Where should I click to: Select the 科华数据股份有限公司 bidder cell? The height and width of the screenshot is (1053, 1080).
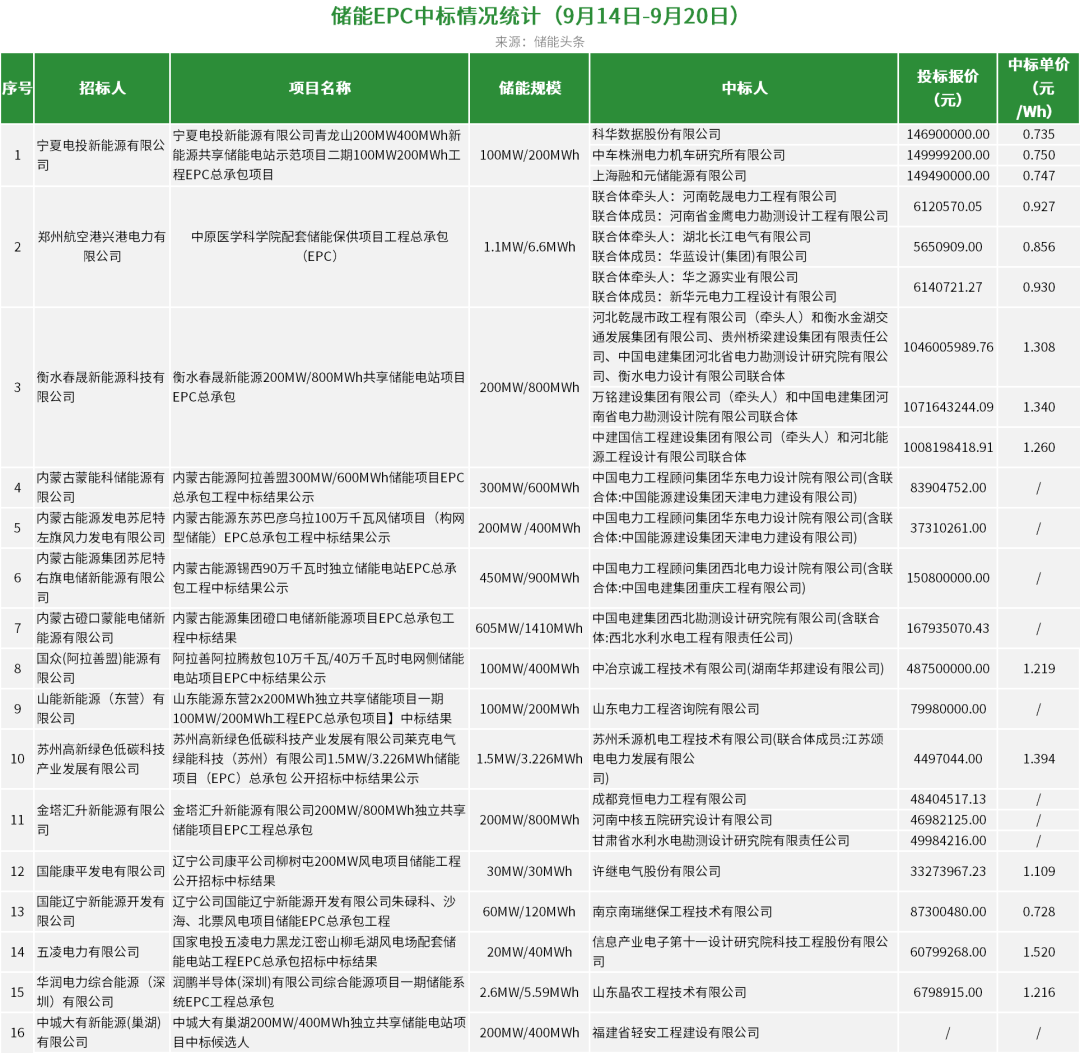[x=656, y=134]
